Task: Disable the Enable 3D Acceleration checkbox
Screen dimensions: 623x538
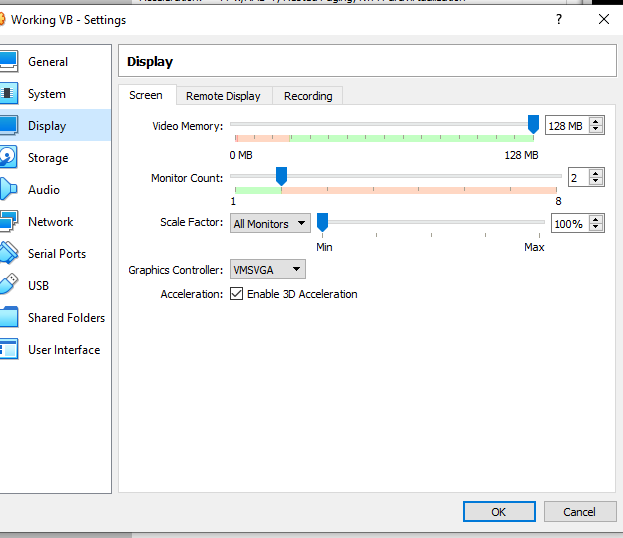Action: [236, 294]
